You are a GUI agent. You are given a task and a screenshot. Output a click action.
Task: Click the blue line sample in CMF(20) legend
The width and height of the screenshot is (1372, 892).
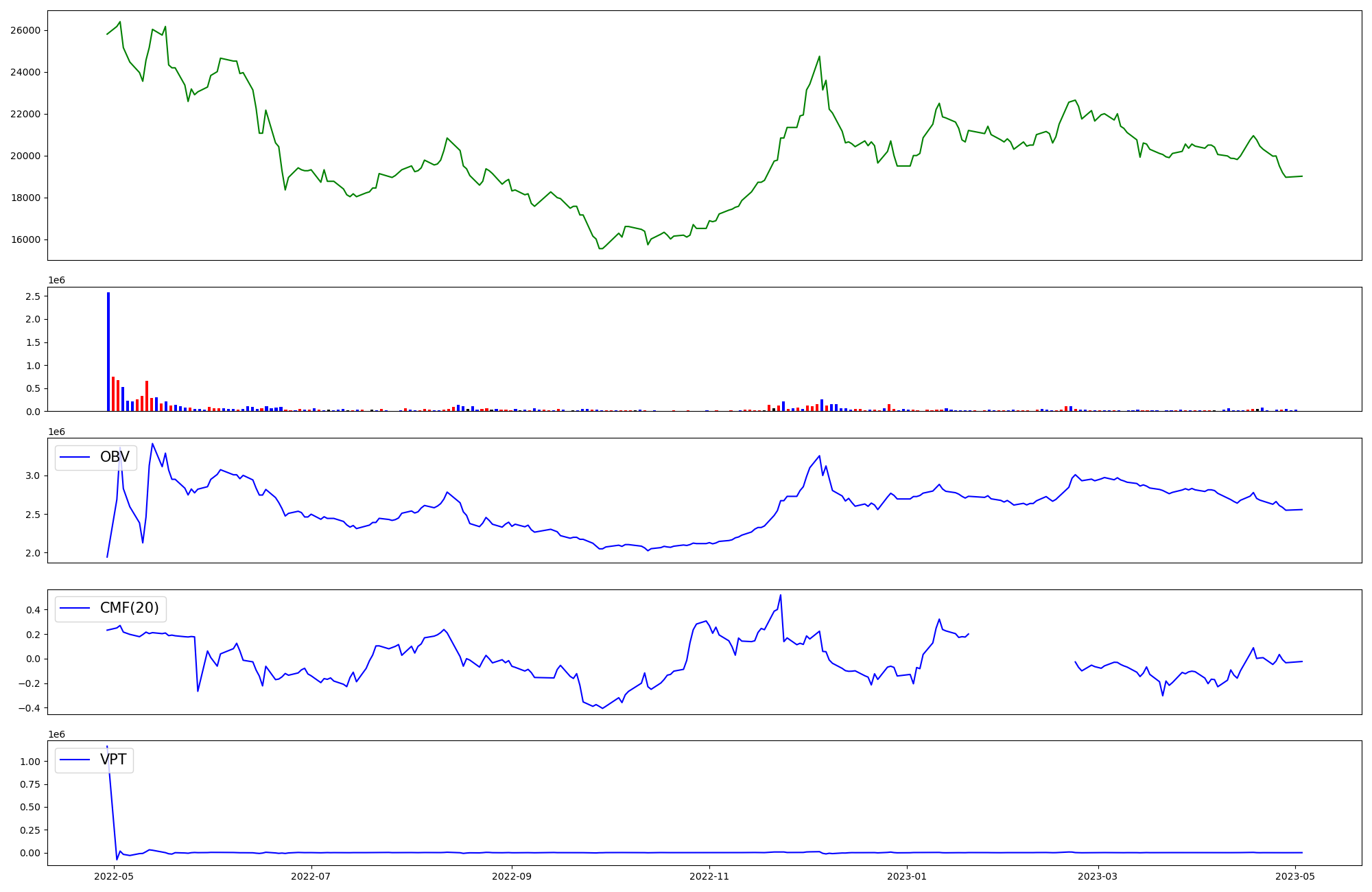click(x=75, y=608)
